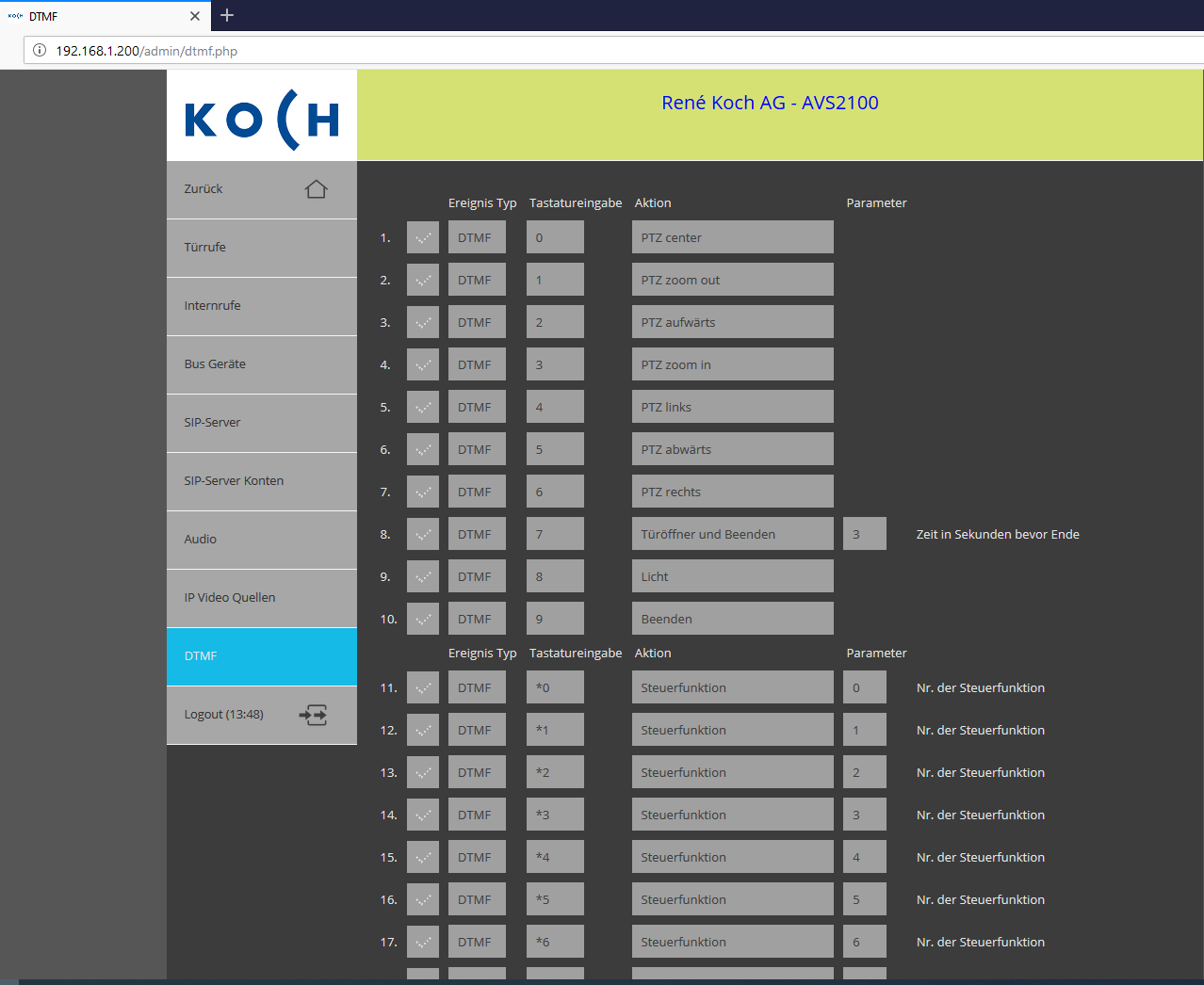Click the René Koch AG - AVS2100 header title
This screenshot has width=1204, height=985.
[770, 103]
